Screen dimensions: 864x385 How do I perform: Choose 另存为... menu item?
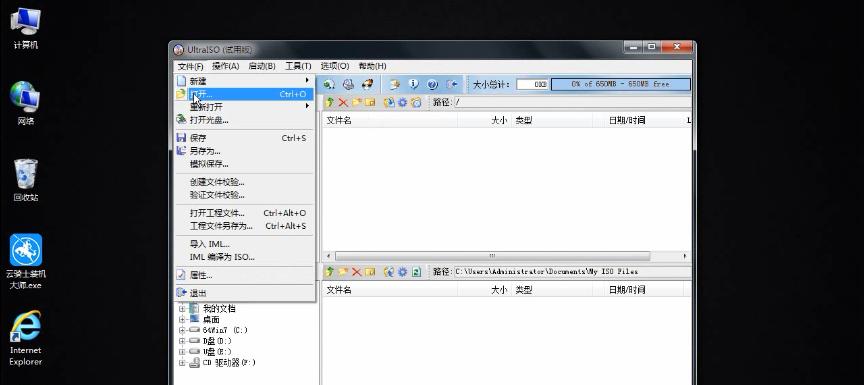pyautogui.click(x=244, y=151)
